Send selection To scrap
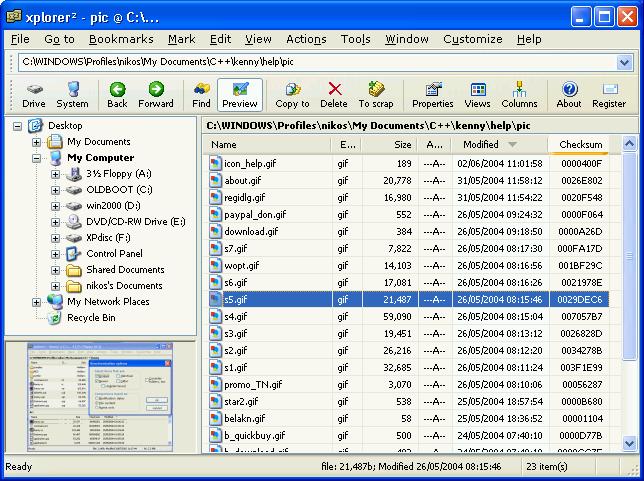 coord(377,94)
